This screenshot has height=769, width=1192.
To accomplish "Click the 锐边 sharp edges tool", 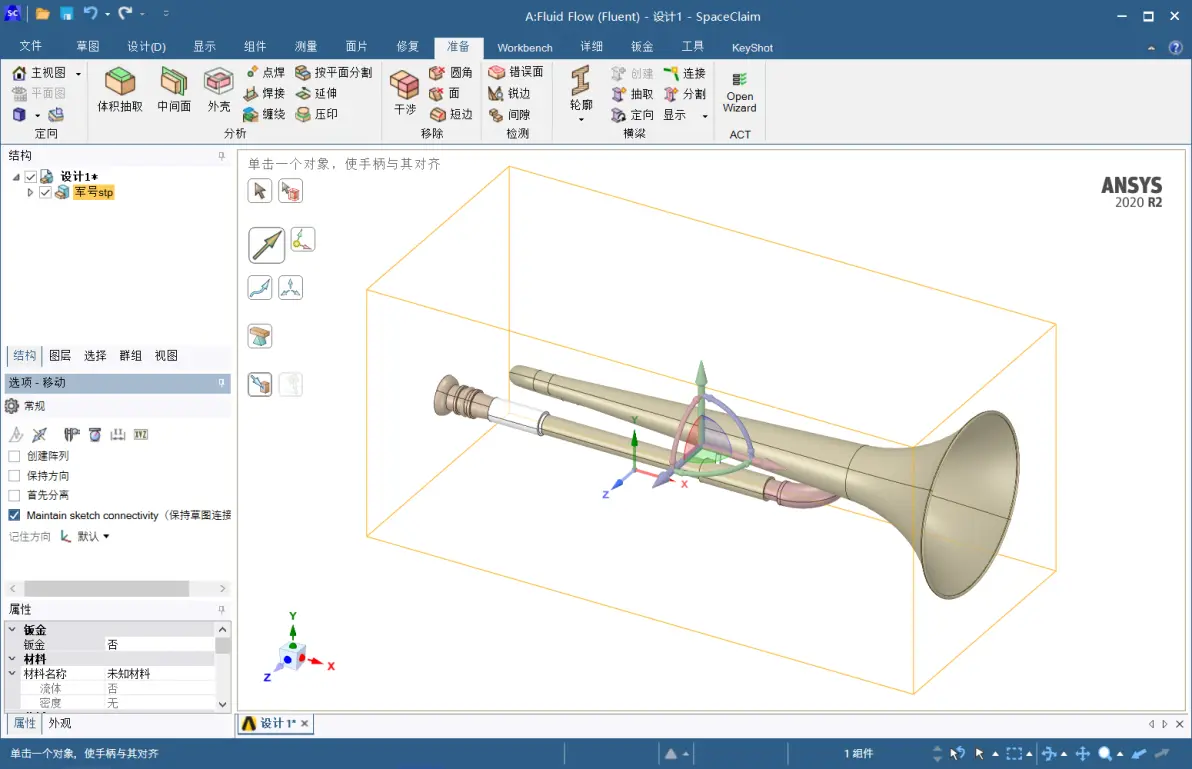I will tap(509, 93).
